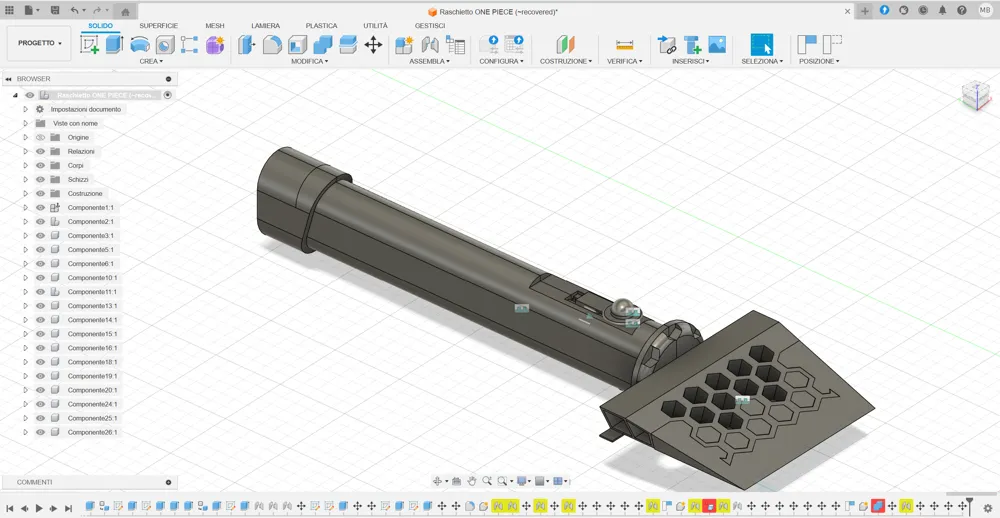Click the Home view icon
The image size is (1000, 518).
(x=125, y=11)
